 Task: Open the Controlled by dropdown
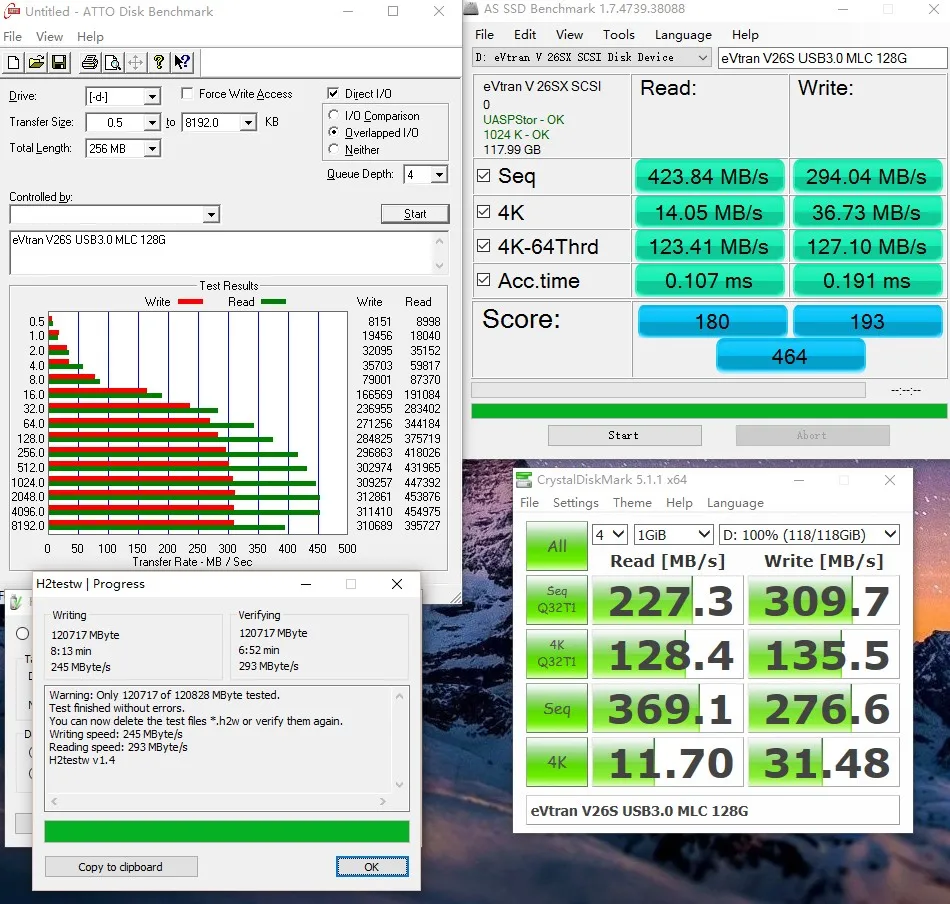coord(211,214)
